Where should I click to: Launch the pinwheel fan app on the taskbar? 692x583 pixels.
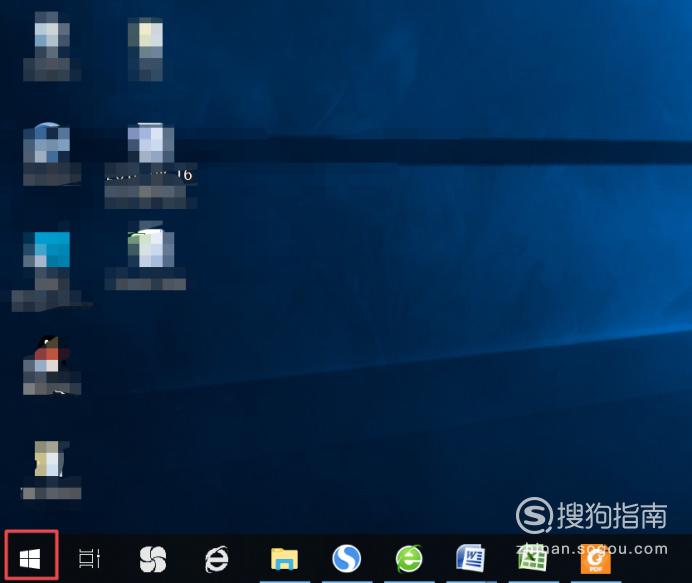click(153, 559)
